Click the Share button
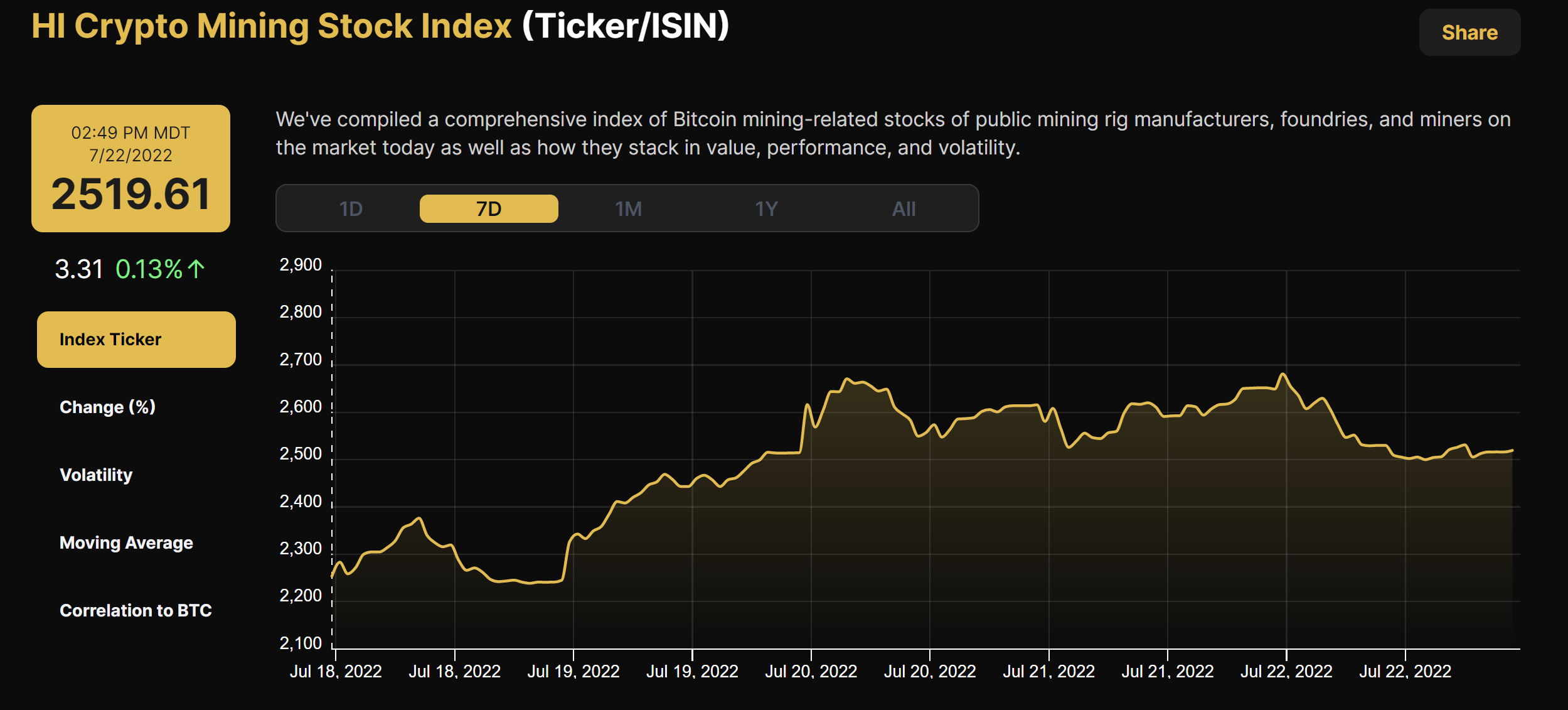 pyautogui.click(x=1469, y=32)
